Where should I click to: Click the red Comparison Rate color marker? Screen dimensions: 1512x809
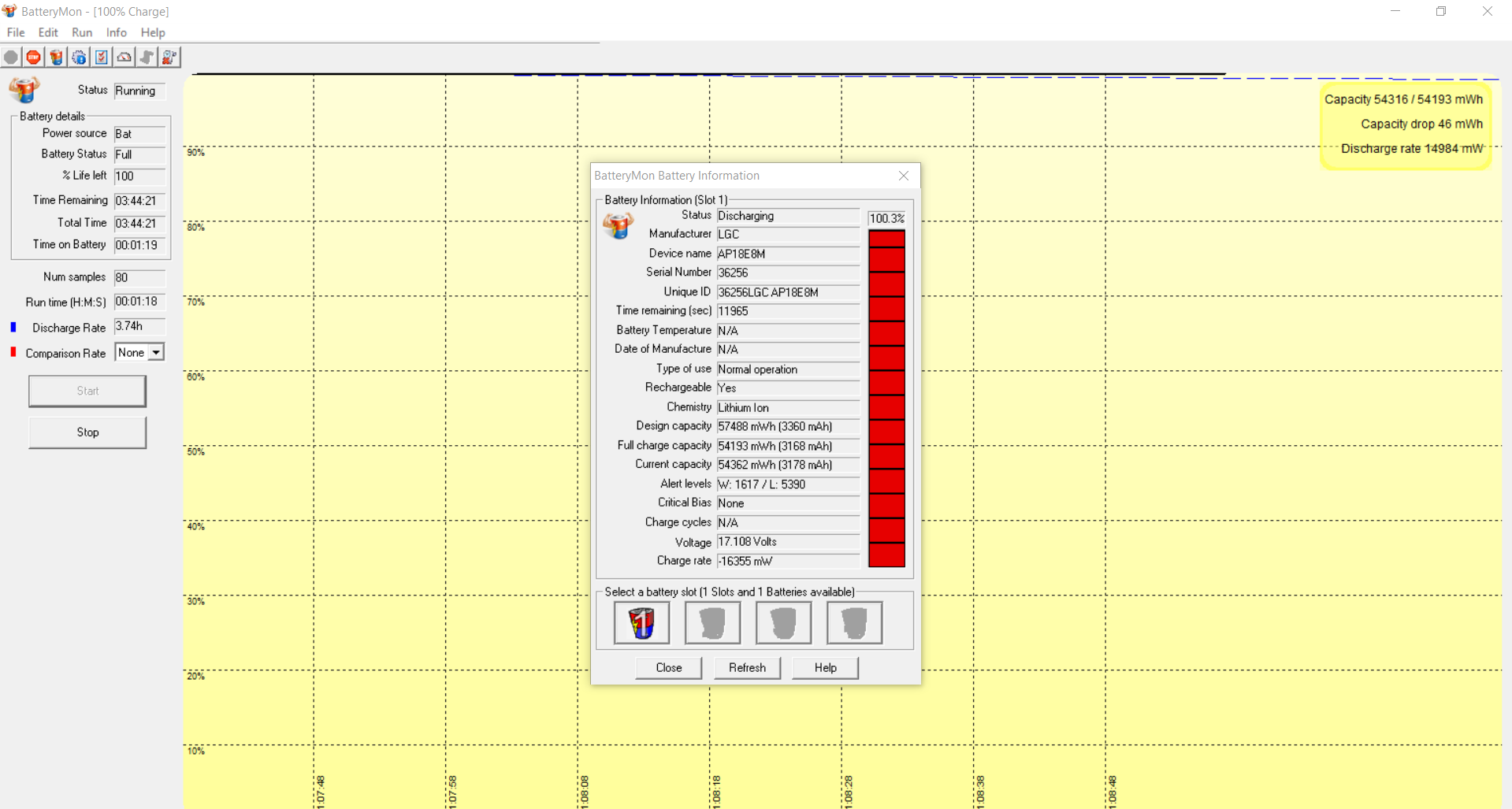[x=13, y=352]
